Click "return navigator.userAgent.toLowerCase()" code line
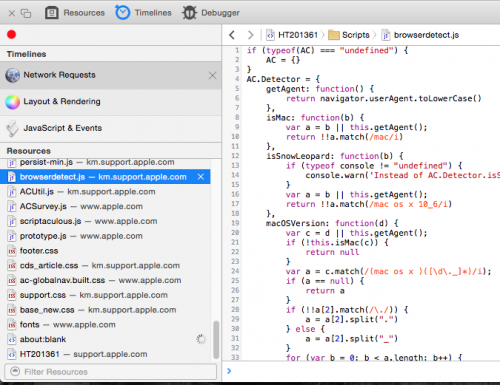Screen dimensions: 500x385 384,99
